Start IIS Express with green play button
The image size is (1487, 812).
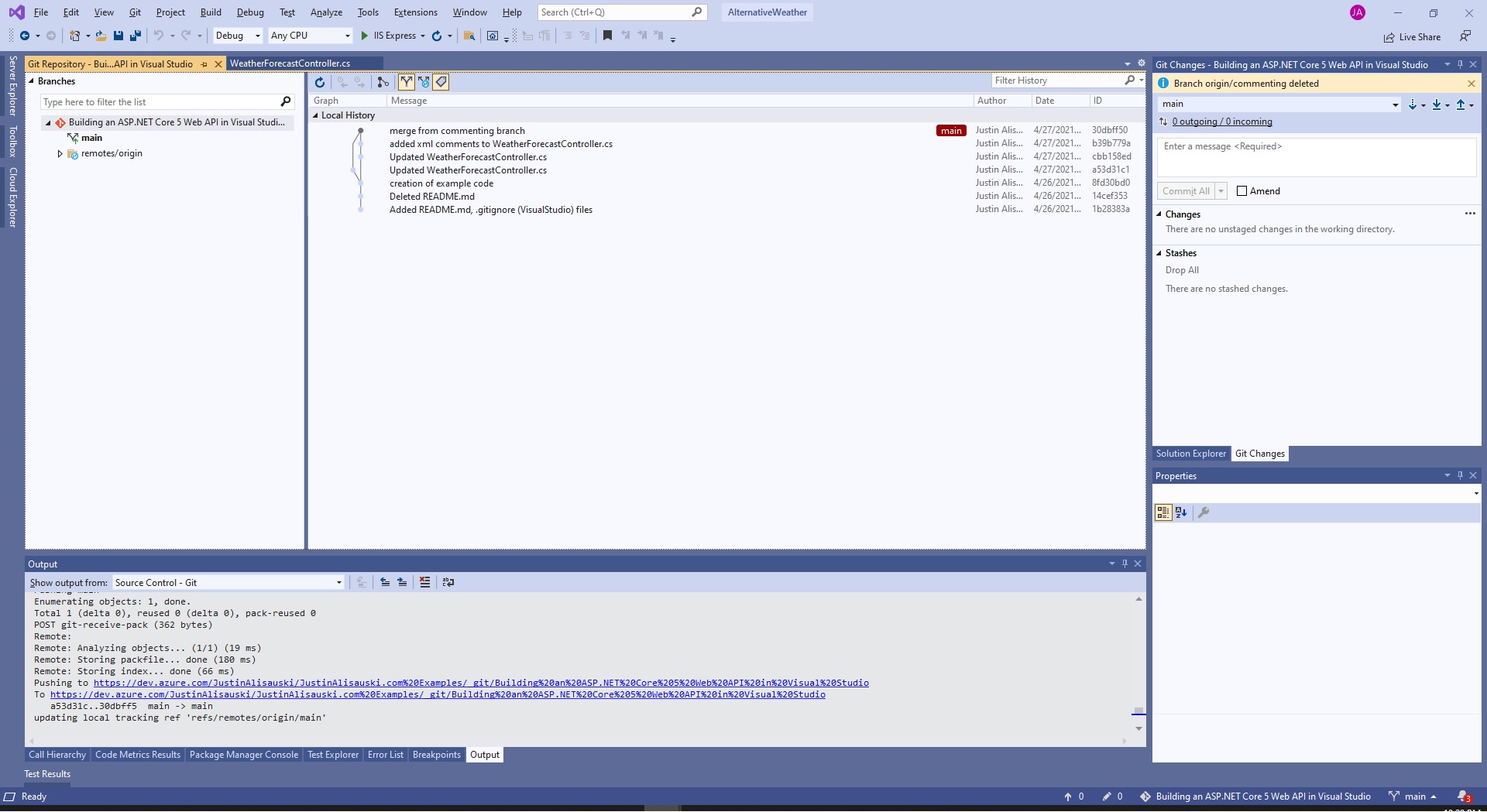(365, 36)
